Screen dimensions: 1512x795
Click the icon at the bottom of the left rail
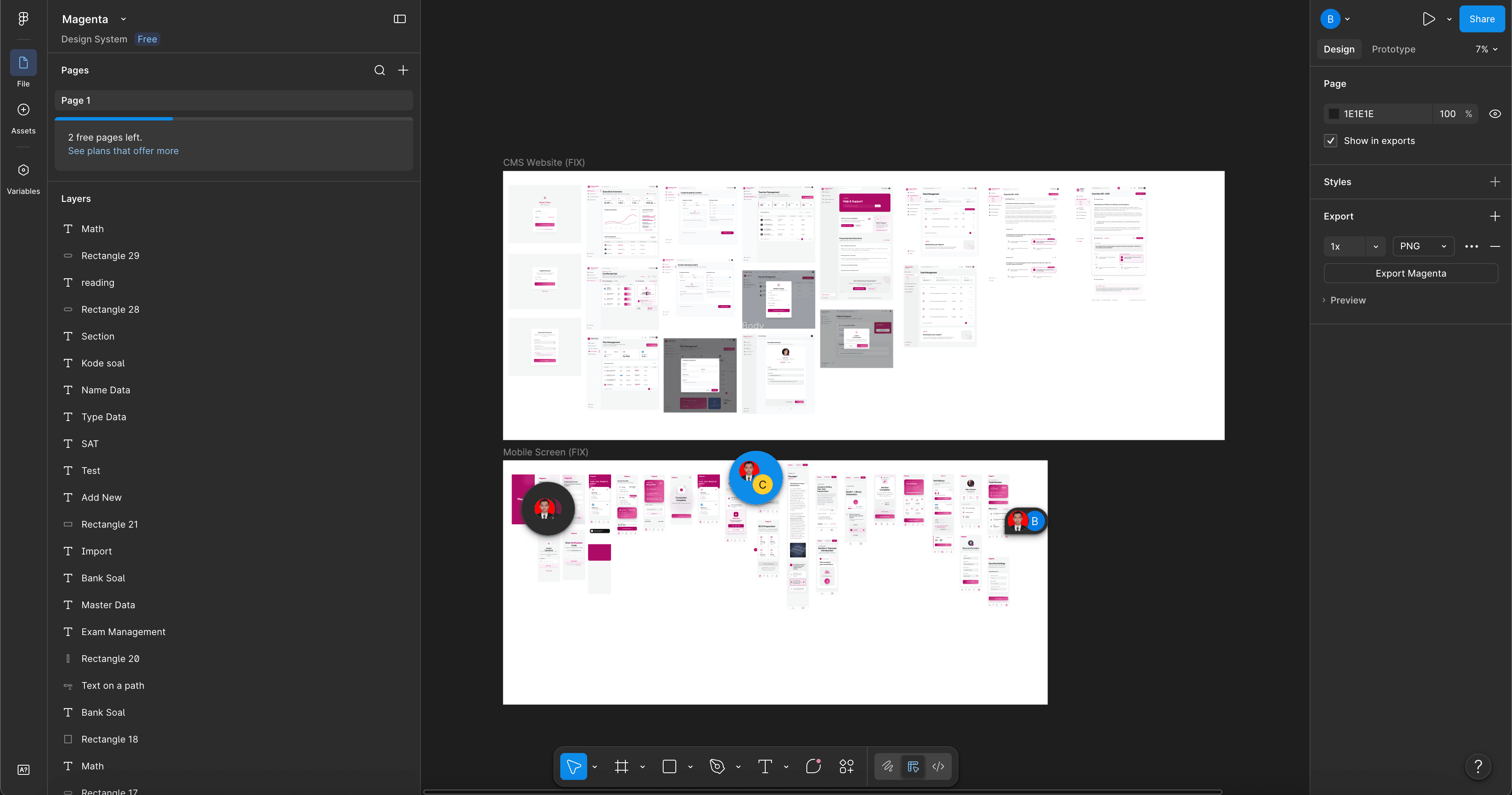(x=24, y=770)
